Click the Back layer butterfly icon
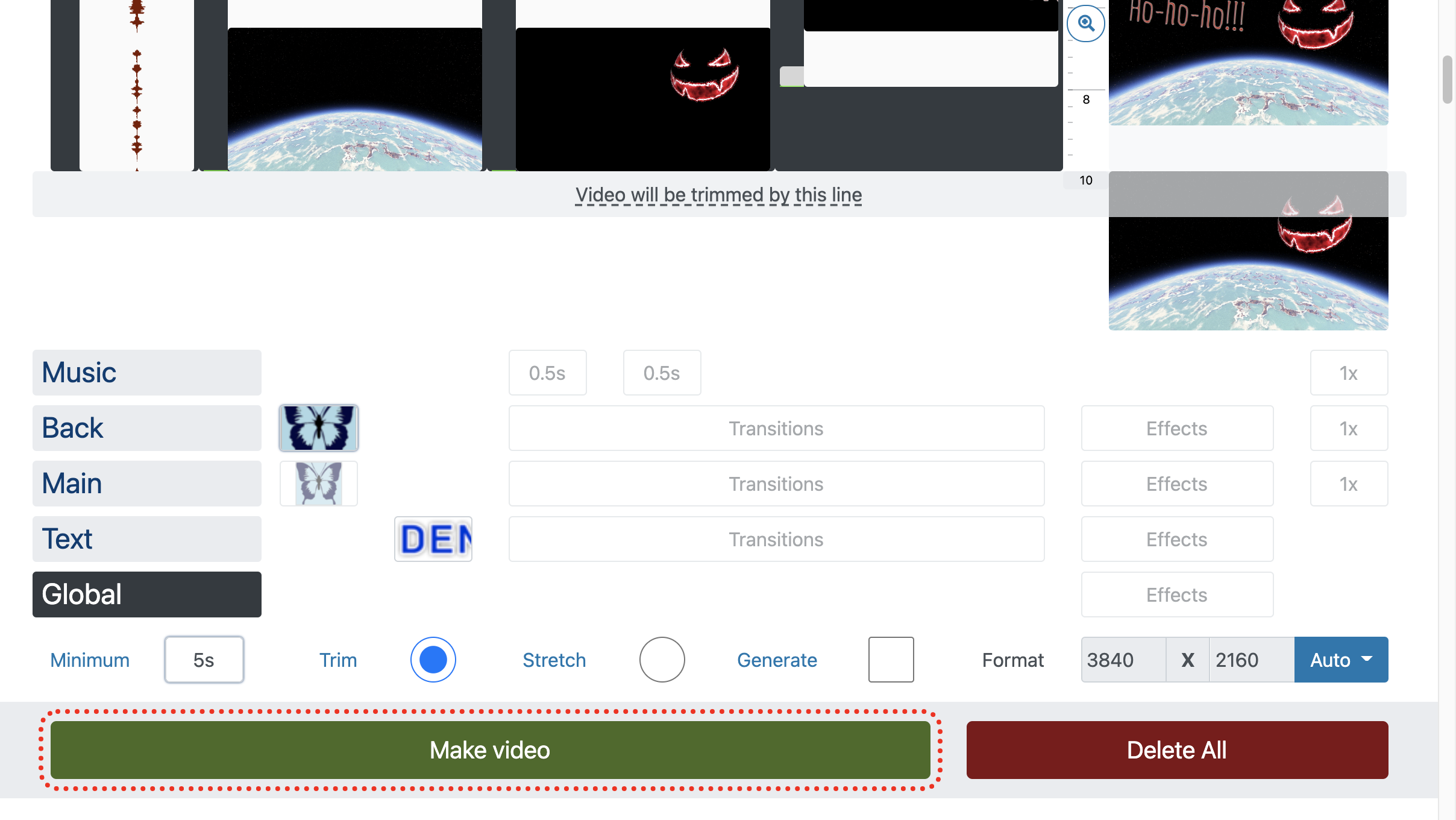Viewport: 1456px width, 820px height. [318, 427]
